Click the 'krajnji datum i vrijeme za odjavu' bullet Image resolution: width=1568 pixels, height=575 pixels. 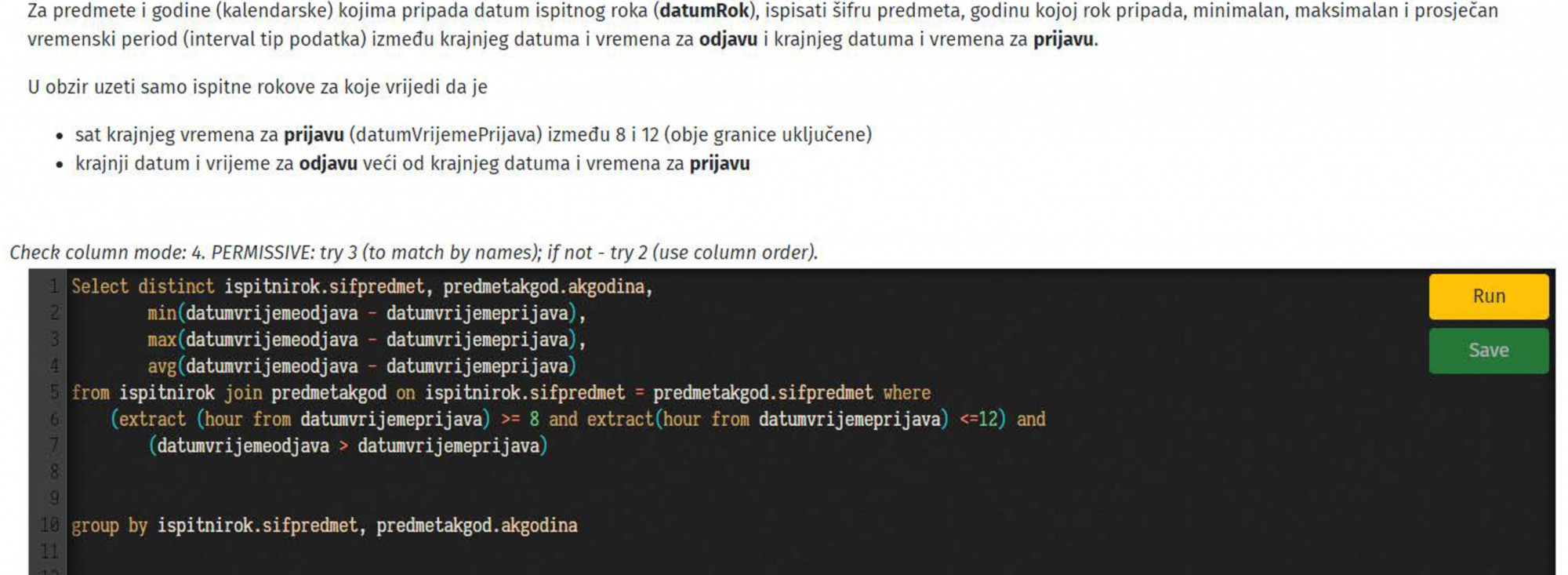412,164
